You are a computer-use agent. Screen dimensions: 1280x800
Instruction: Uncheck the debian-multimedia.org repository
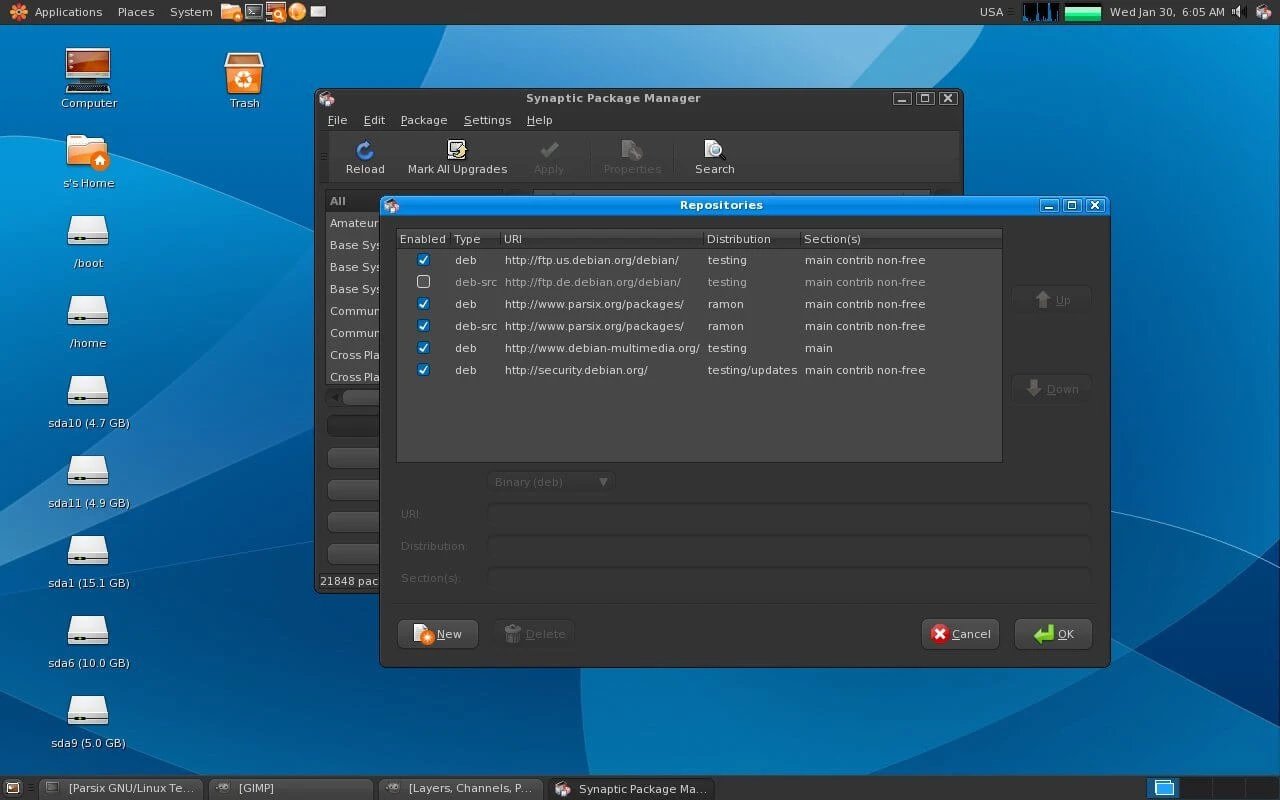pos(423,347)
